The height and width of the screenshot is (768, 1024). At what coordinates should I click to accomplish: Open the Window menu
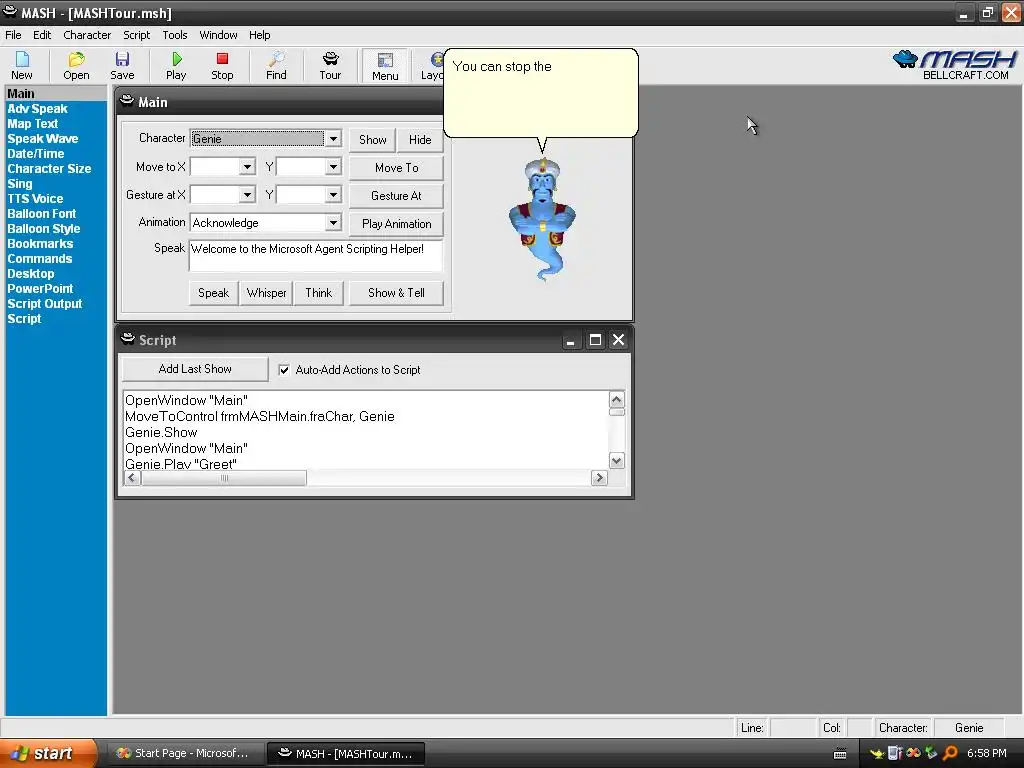point(218,35)
